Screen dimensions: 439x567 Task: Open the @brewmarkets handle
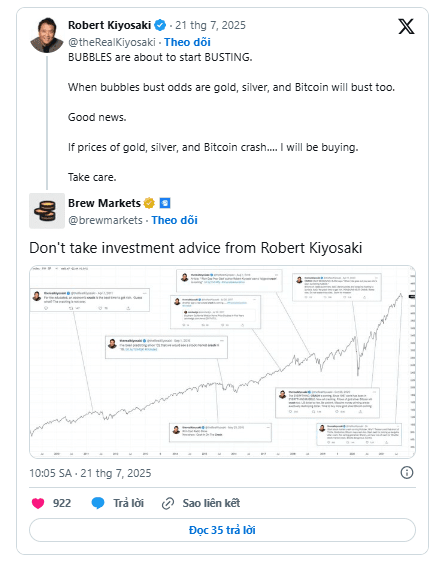105,220
